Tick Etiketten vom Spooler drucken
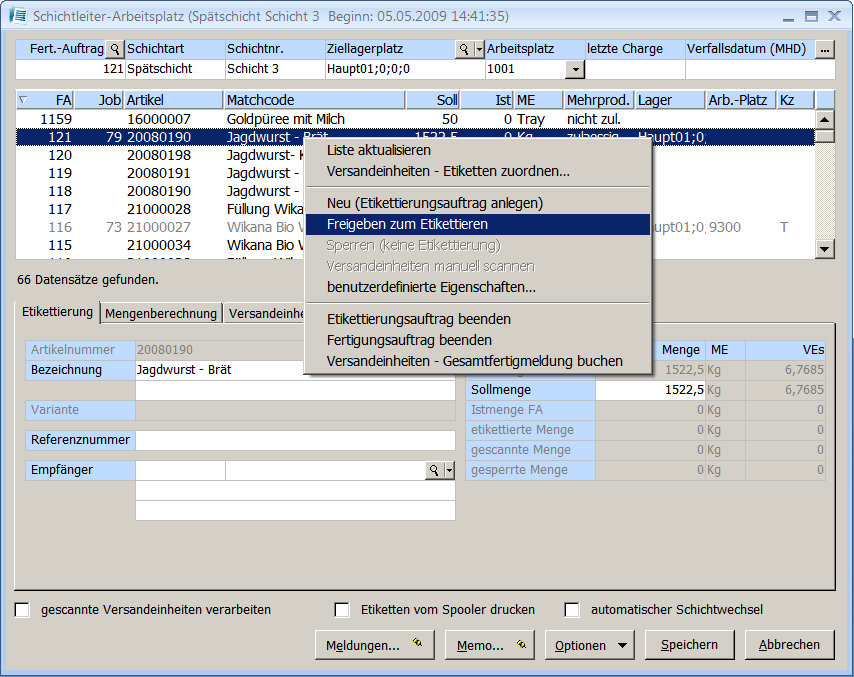 pos(342,610)
